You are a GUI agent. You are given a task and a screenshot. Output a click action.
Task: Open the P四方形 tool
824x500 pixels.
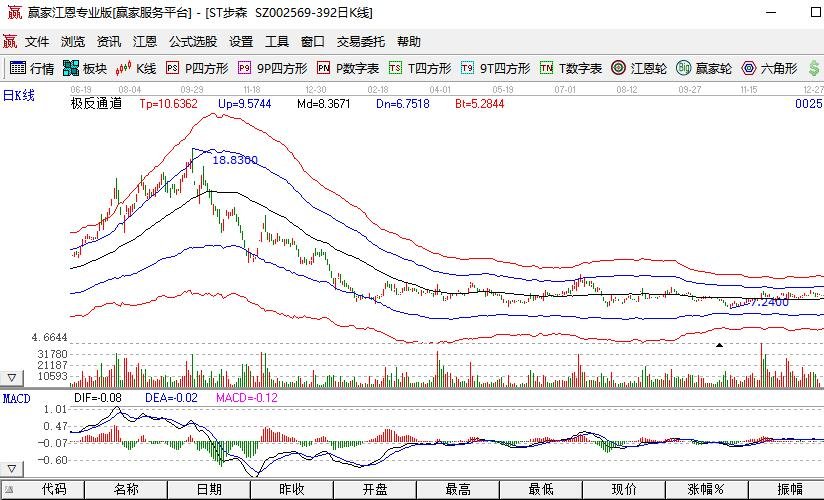(197, 68)
